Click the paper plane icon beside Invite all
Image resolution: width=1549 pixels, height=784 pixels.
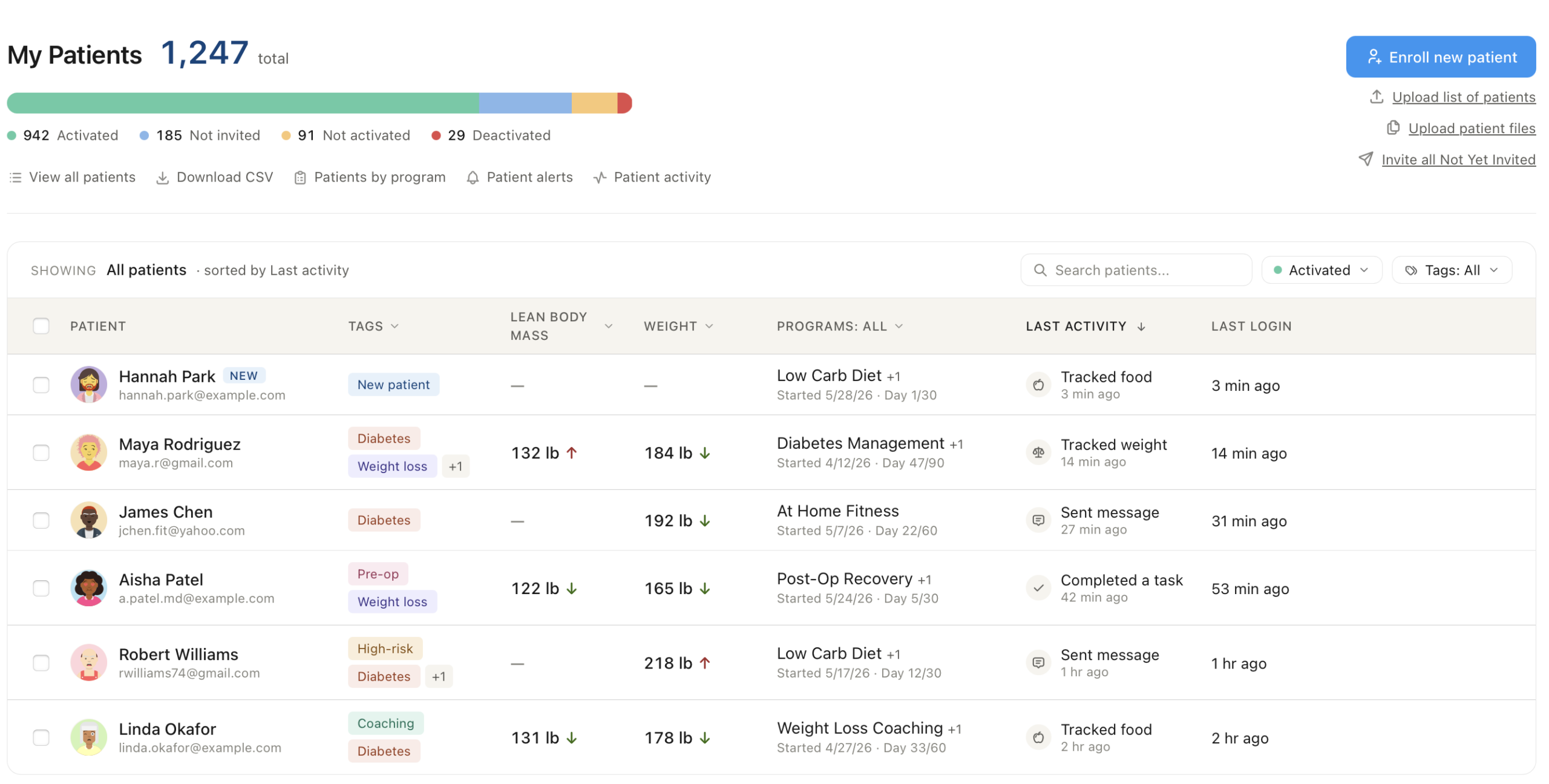[x=1365, y=159]
